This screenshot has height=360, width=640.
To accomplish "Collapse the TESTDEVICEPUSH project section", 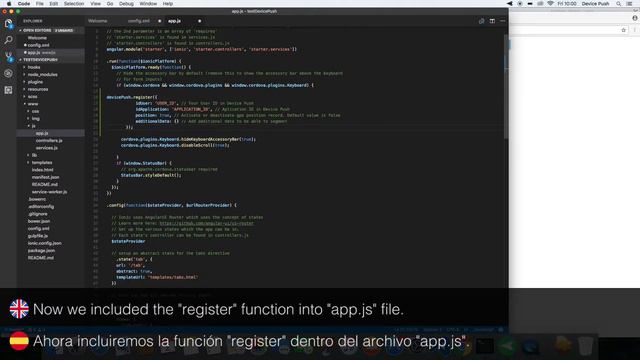I will click(x=51, y=60).
